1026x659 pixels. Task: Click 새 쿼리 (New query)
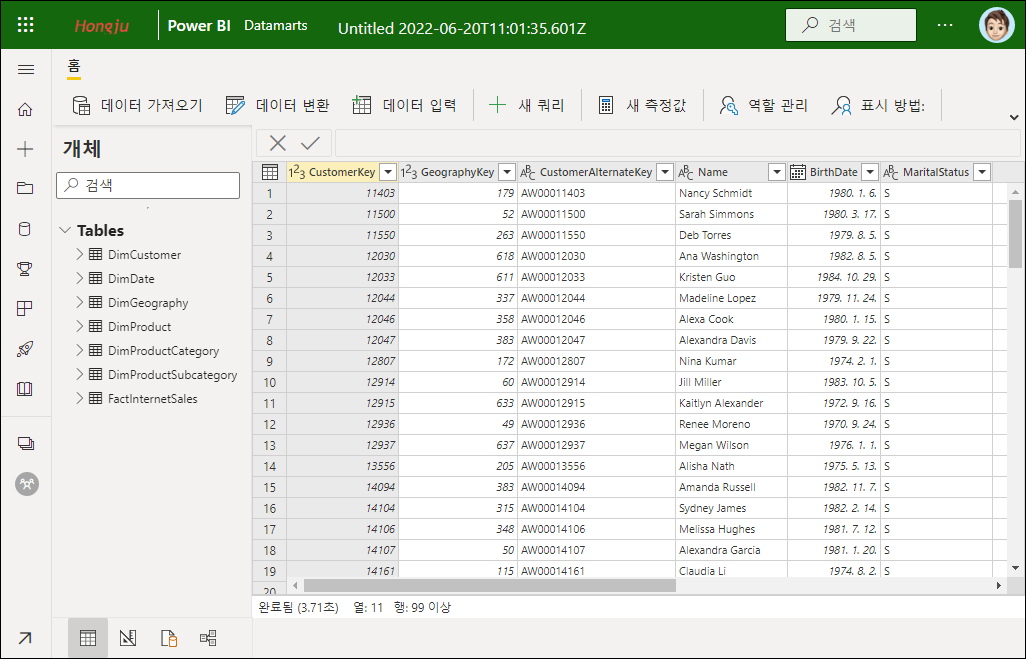pyautogui.click(x=526, y=105)
